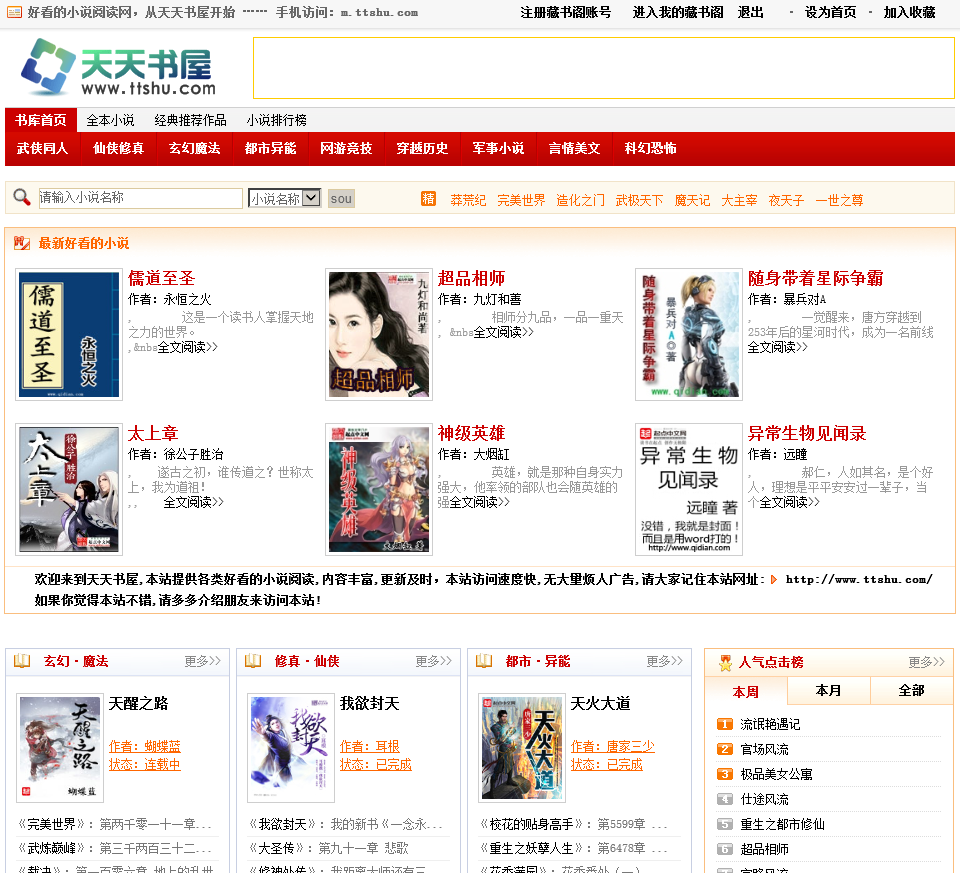This screenshot has height=873, width=960.
Task: Click 进入我的藏书阁 link
Action: 678,12
